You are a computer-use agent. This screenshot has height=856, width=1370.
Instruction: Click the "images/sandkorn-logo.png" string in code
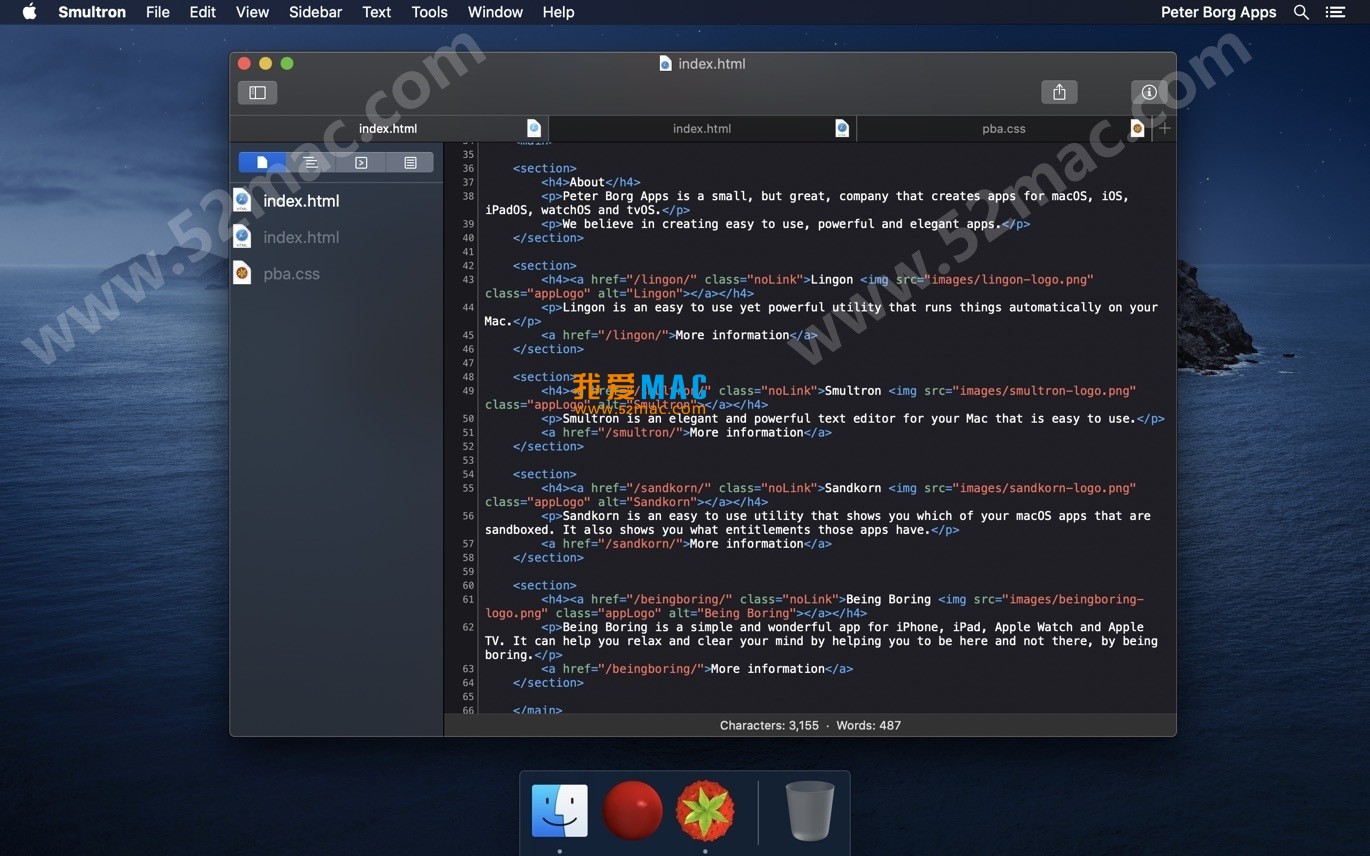coord(1044,488)
